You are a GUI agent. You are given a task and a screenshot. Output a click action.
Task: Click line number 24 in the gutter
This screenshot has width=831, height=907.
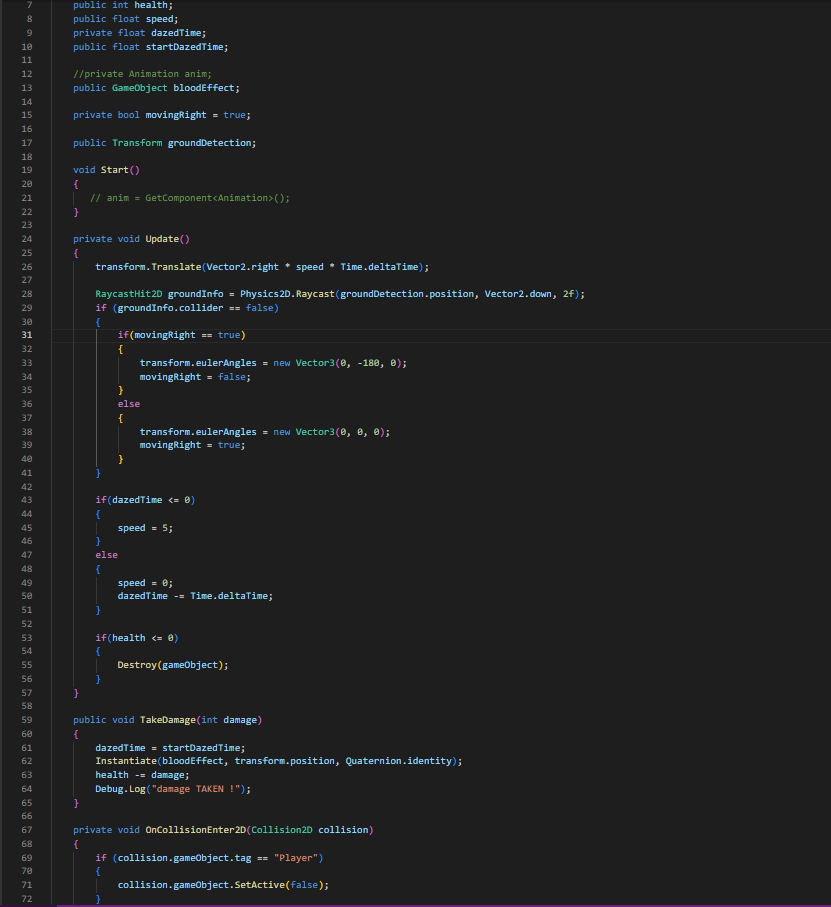pyautogui.click(x=26, y=239)
